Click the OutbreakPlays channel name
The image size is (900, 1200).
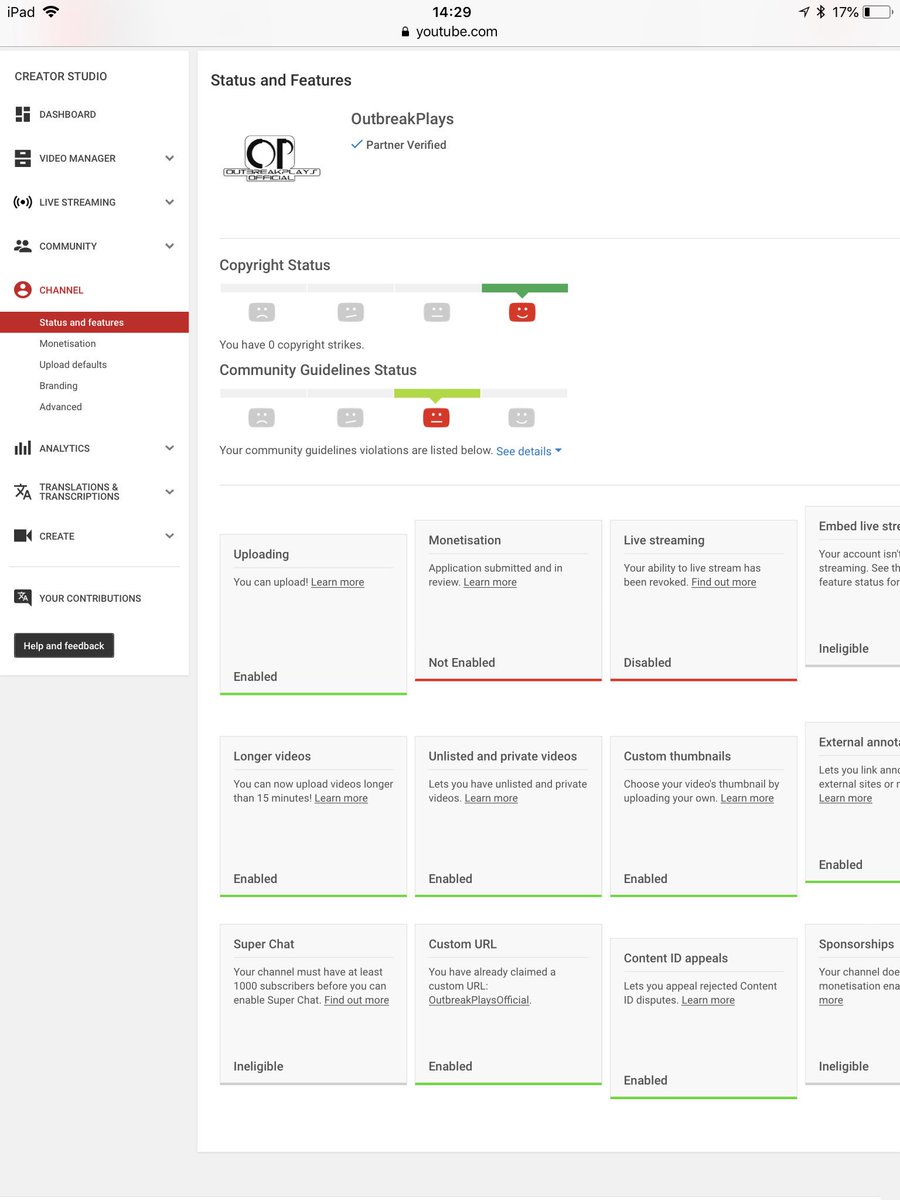pyautogui.click(x=402, y=119)
